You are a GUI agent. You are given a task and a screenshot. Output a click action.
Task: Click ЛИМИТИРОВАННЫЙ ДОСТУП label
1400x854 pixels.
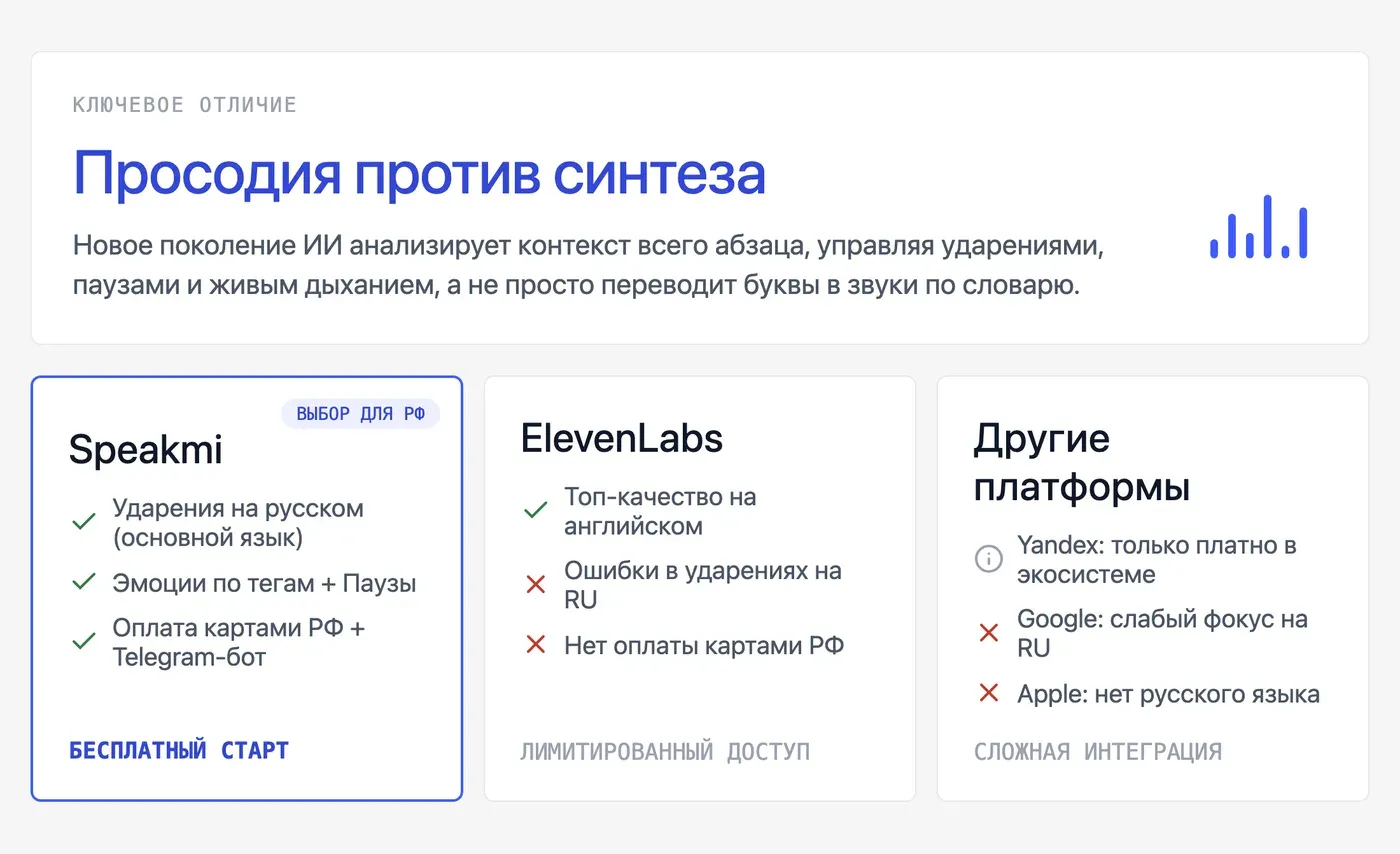click(665, 751)
